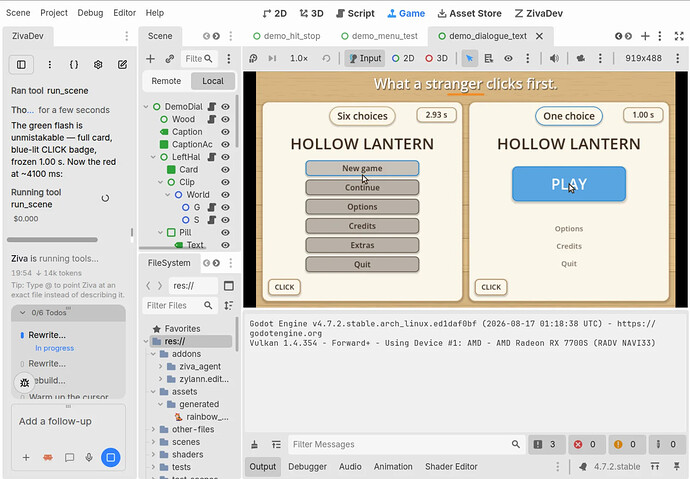This screenshot has width=690, height=479.
Task: Open the Debugger bottom panel tab
Action: coord(308,467)
